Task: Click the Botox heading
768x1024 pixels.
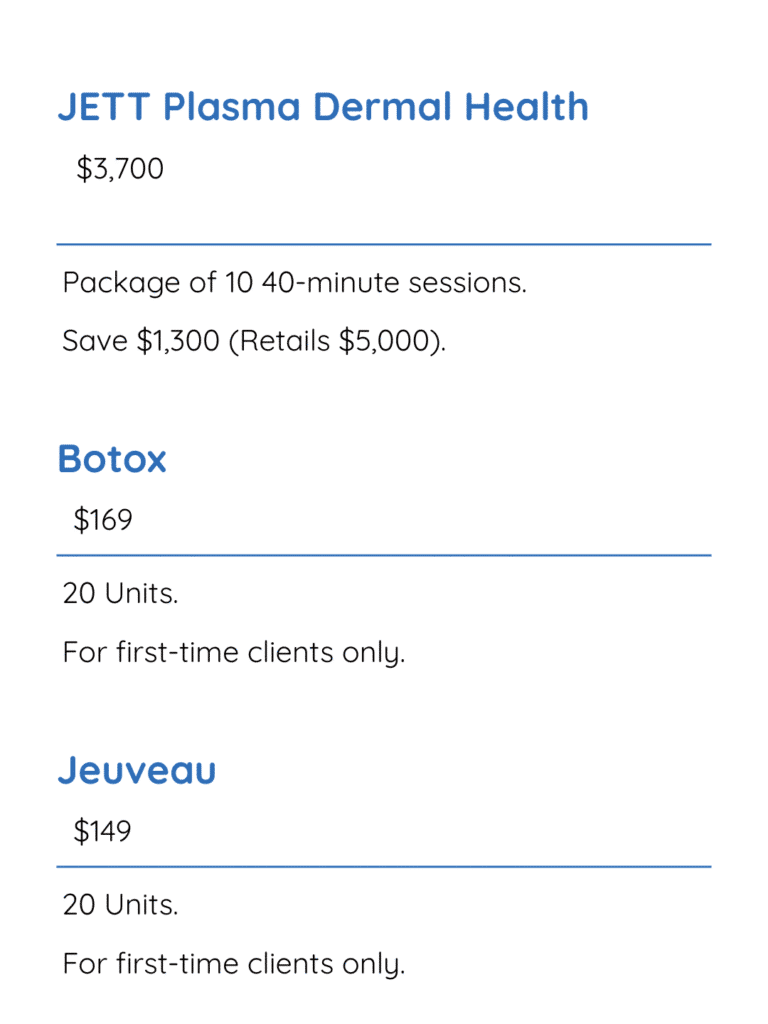Action: coord(112,459)
